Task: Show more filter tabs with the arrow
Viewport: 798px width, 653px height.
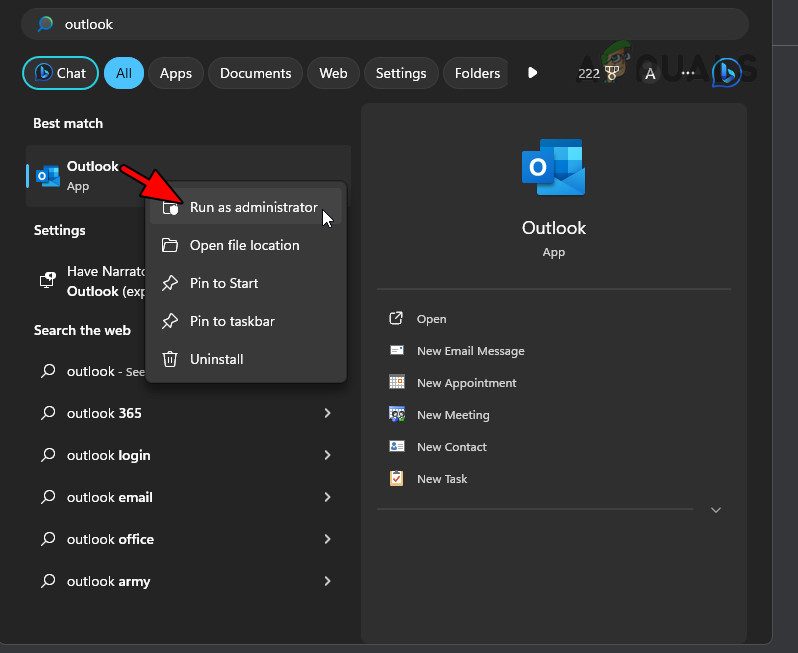Action: tap(532, 73)
